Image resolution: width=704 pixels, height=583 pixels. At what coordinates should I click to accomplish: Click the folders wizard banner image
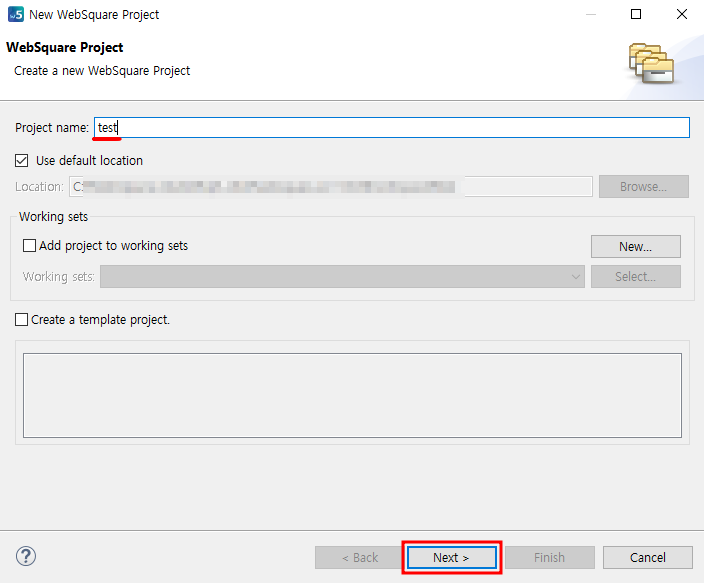point(651,63)
